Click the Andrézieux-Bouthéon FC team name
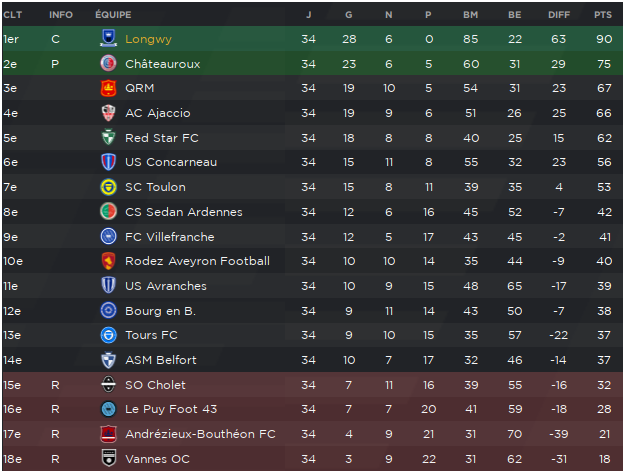The width and height of the screenshot is (626, 473). click(200, 434)
